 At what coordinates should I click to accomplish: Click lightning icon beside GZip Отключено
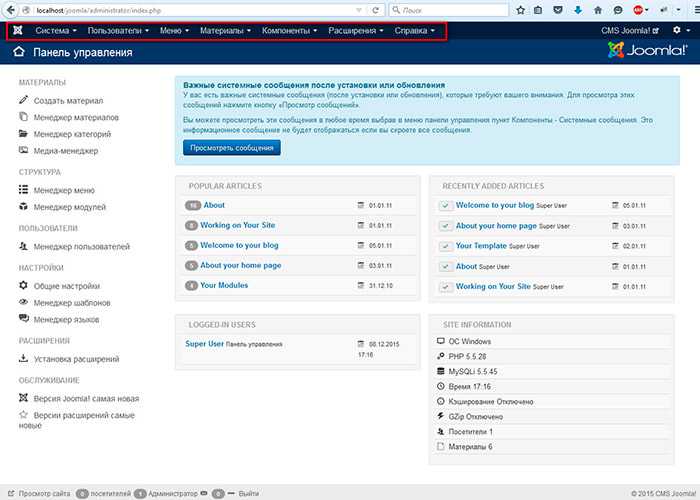coord(441,416)
